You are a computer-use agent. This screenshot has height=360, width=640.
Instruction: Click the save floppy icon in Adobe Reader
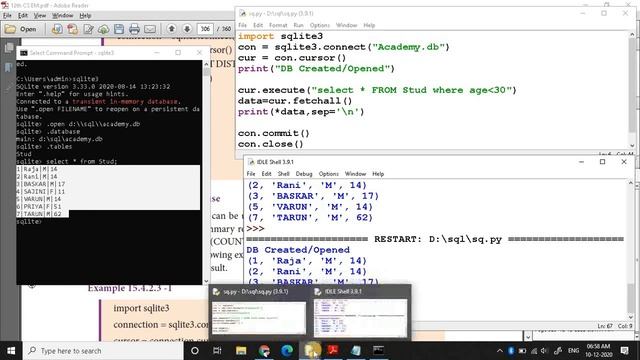coord(119,29)
